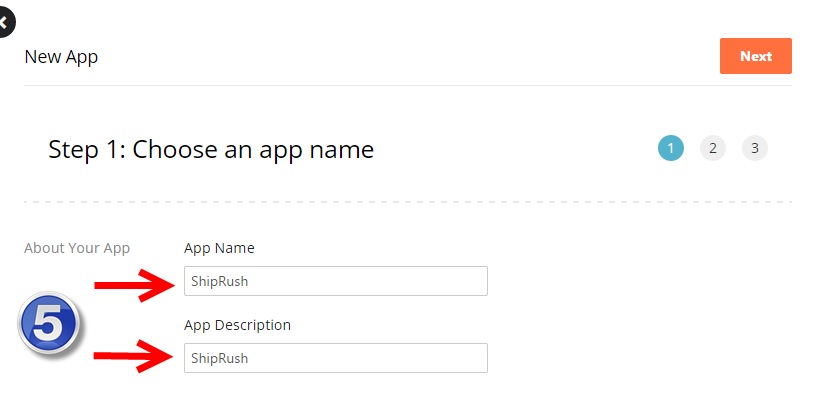816x398 pixels.
Task: Focus the App Description input field
Action: tap(336, 358)
